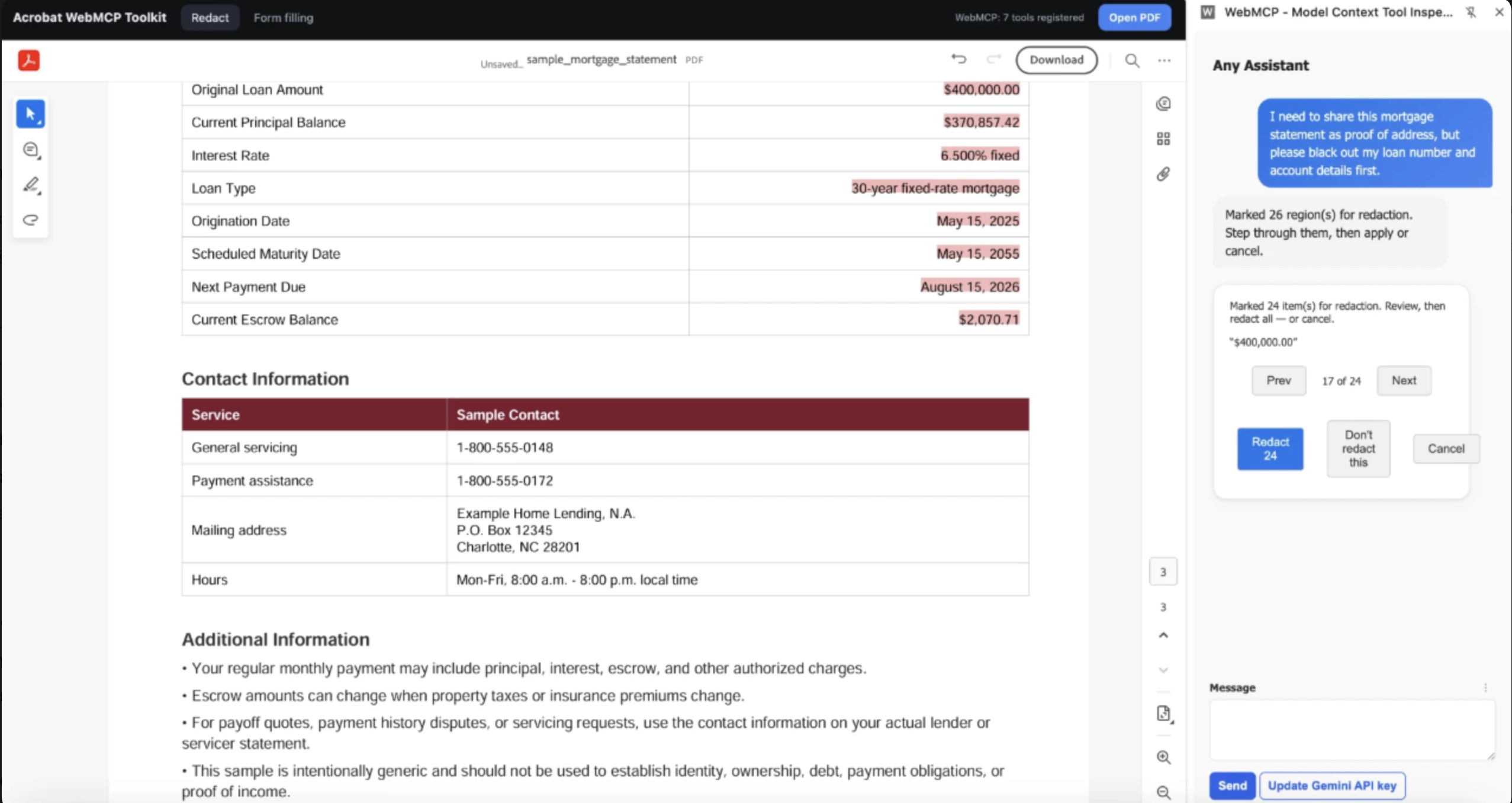The image size is (1512, 803).
Task: Zoom out of the document
Action: pyautogui.click(x=1163, y=792)
